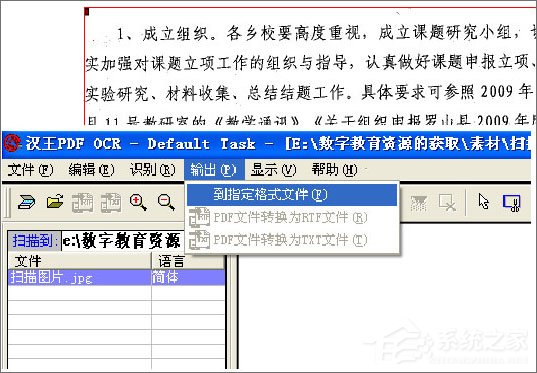This screenshot has width=537, height=373.
Task: Close the 输出(P) menu
Action: [x=214, y=170]
